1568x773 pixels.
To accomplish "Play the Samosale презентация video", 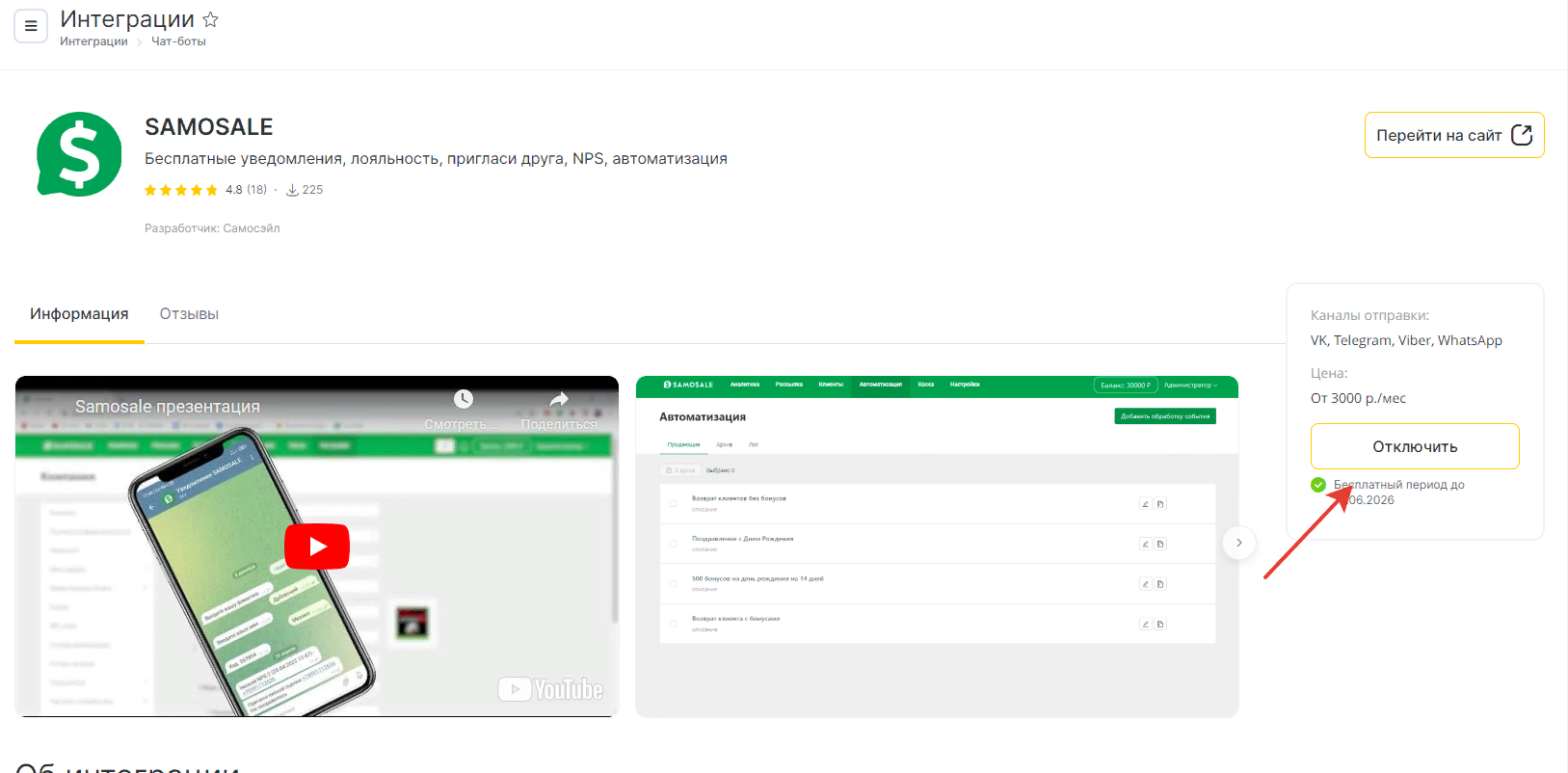I will pos(317,546).
